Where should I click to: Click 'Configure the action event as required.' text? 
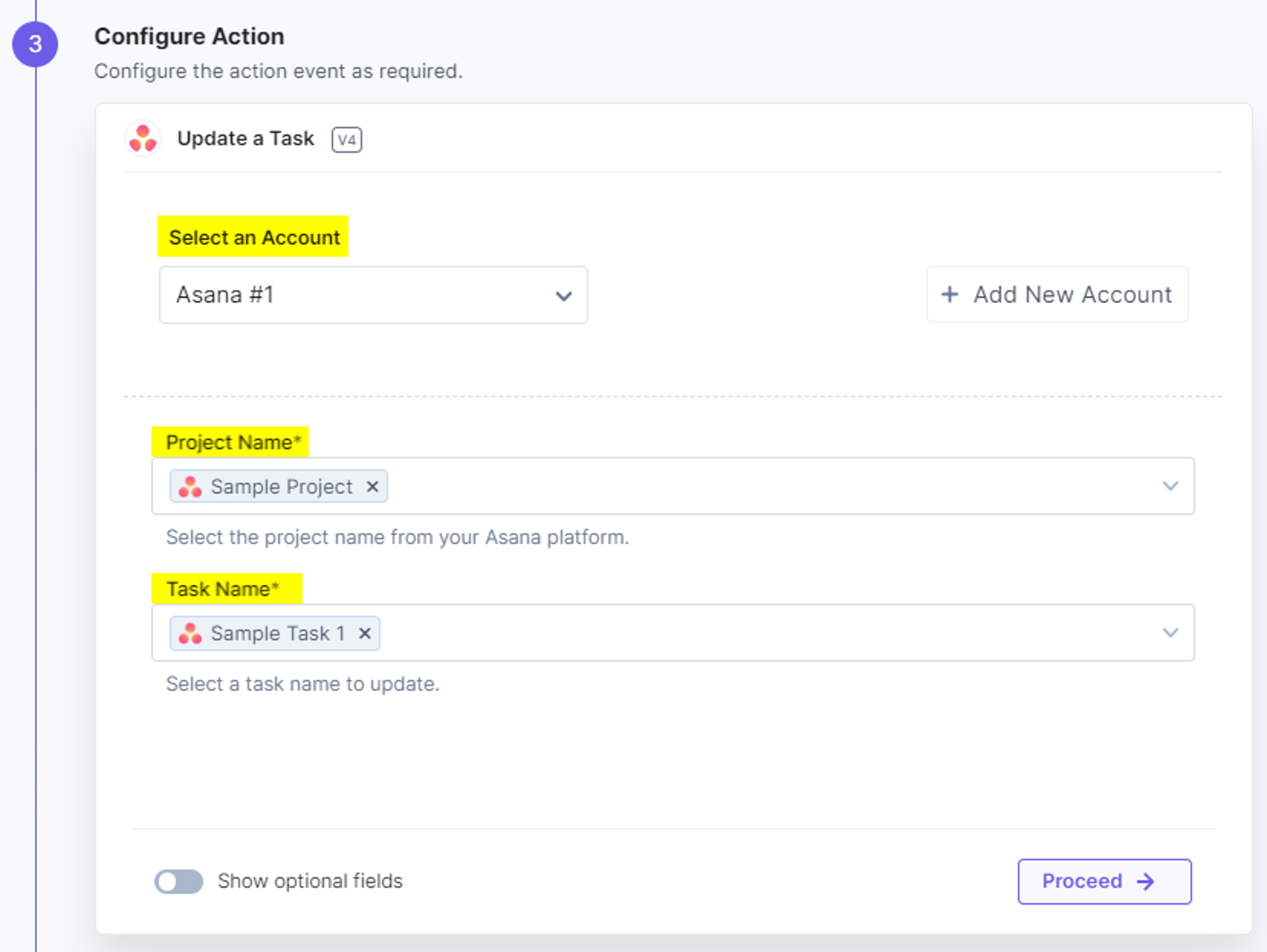(278, 71)
